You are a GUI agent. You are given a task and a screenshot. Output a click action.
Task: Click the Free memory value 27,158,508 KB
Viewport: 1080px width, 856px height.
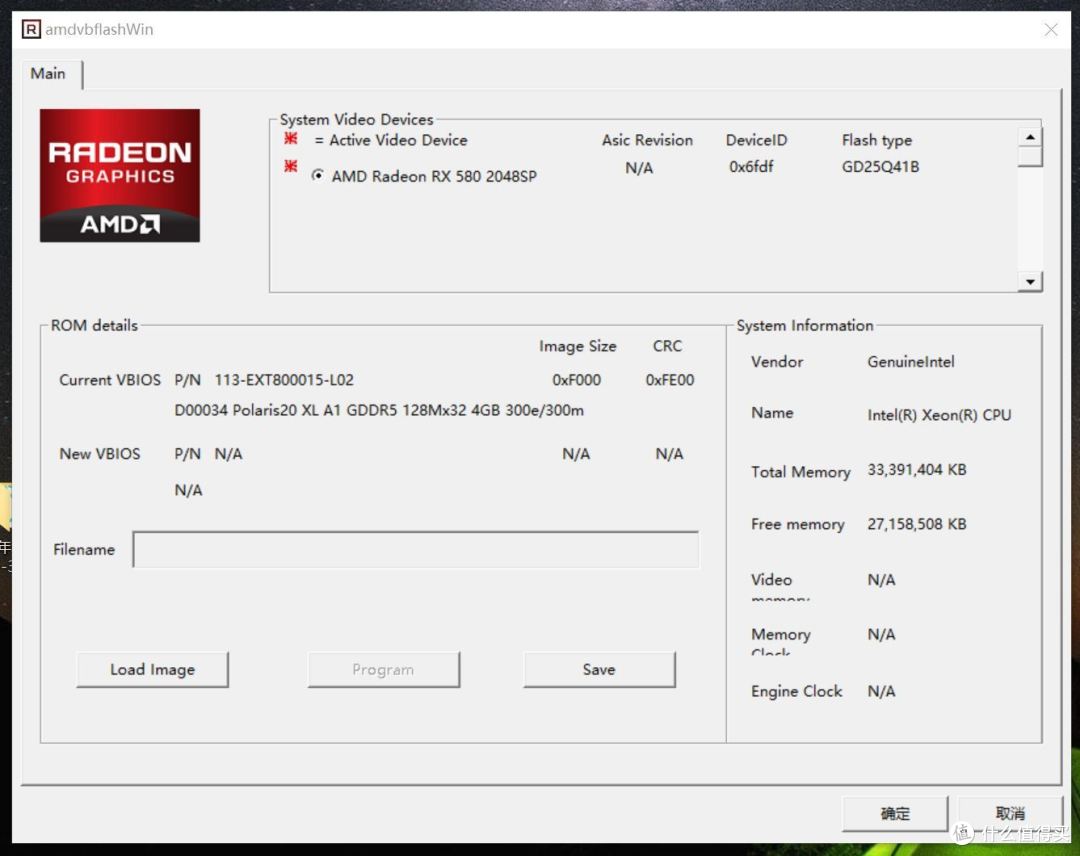point(917,524)
